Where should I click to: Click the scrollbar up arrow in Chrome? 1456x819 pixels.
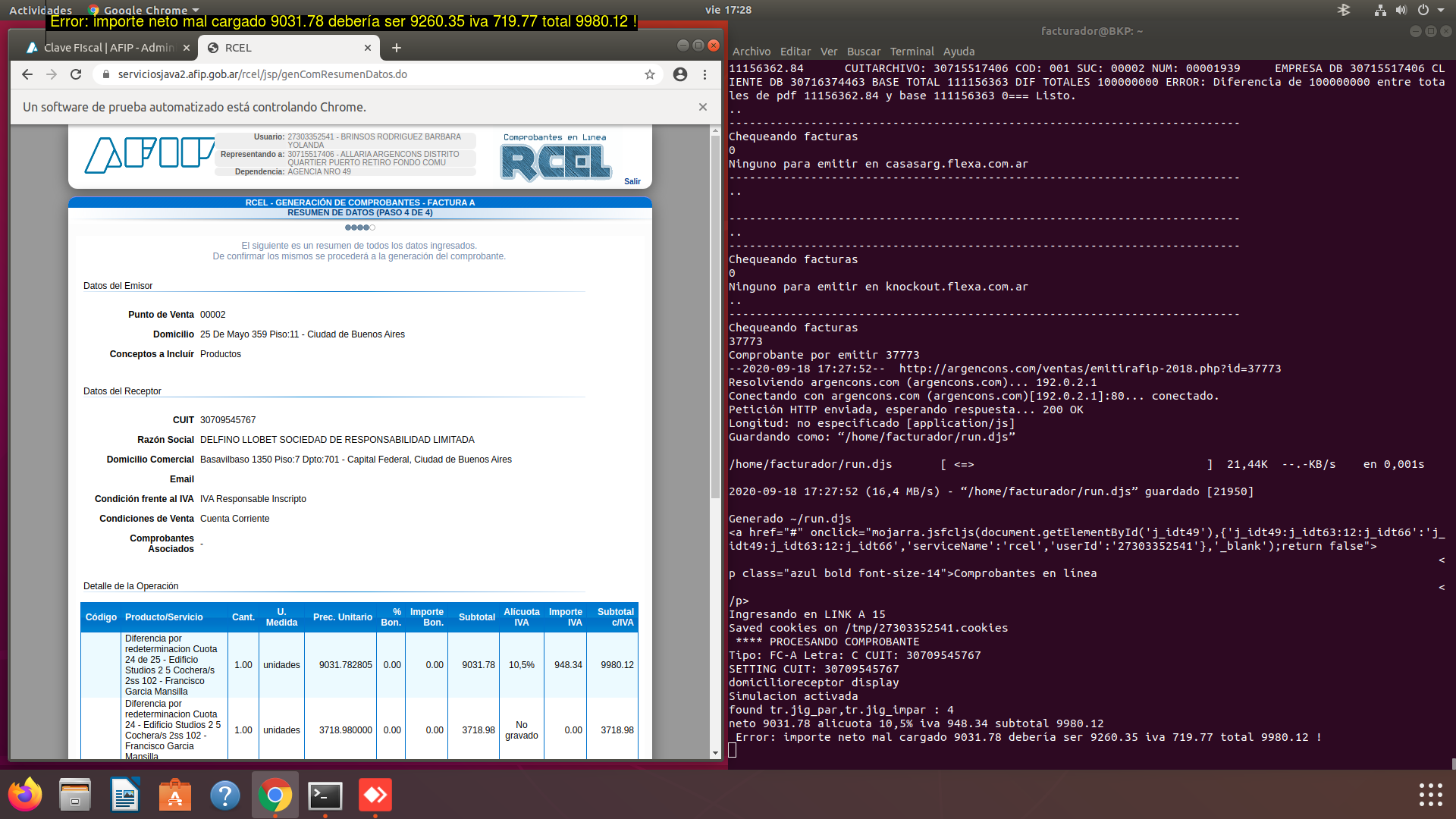click(715, 130)
